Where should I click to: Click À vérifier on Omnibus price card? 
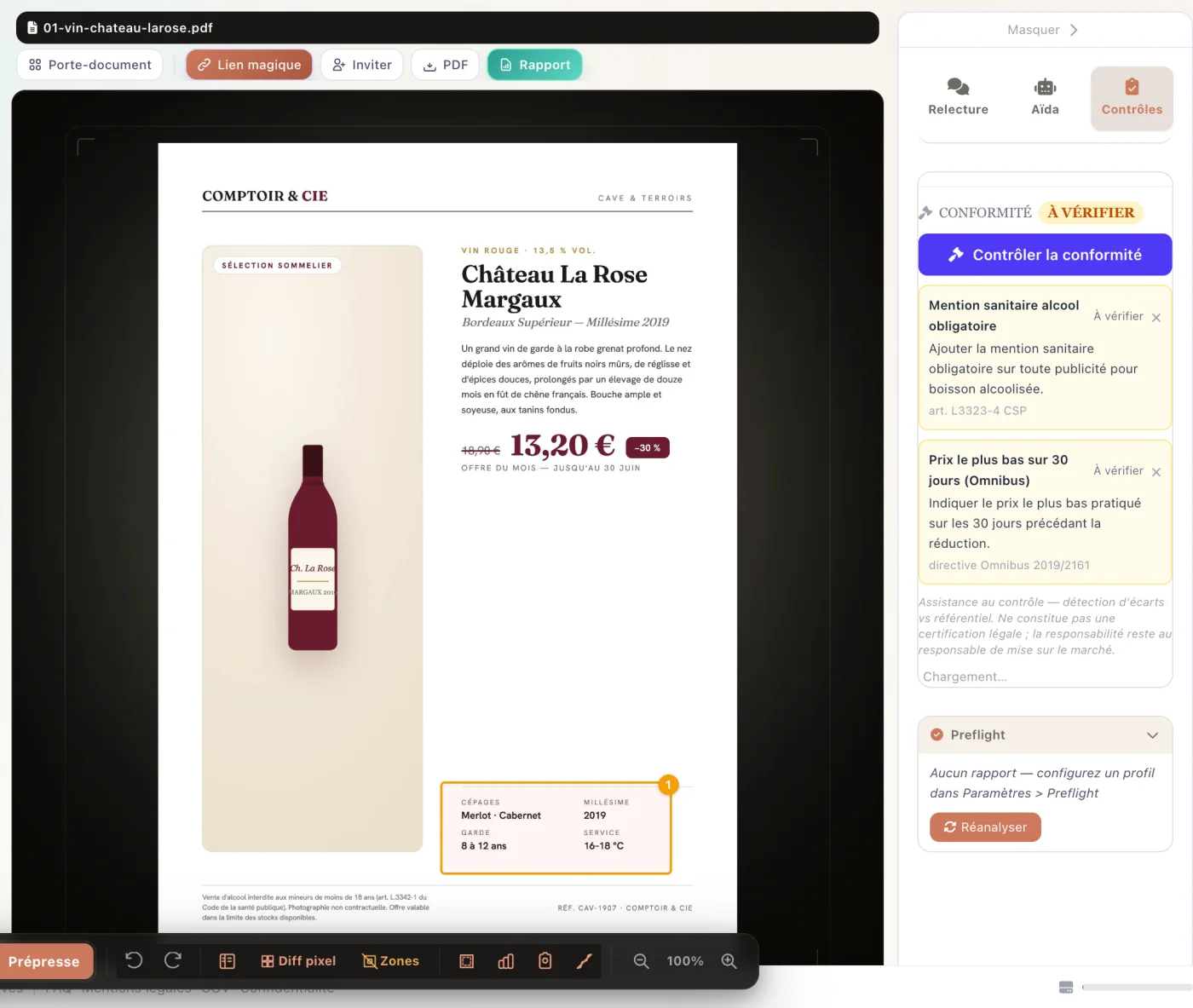(1118, 470)
